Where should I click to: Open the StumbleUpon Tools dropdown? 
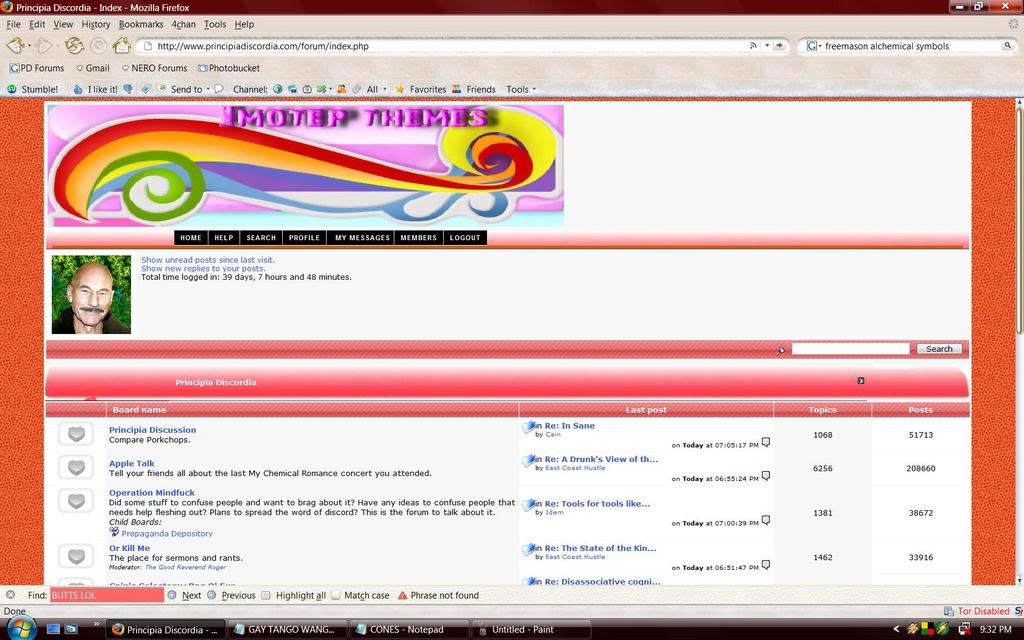pyautogui.click(x=520, y=89)
